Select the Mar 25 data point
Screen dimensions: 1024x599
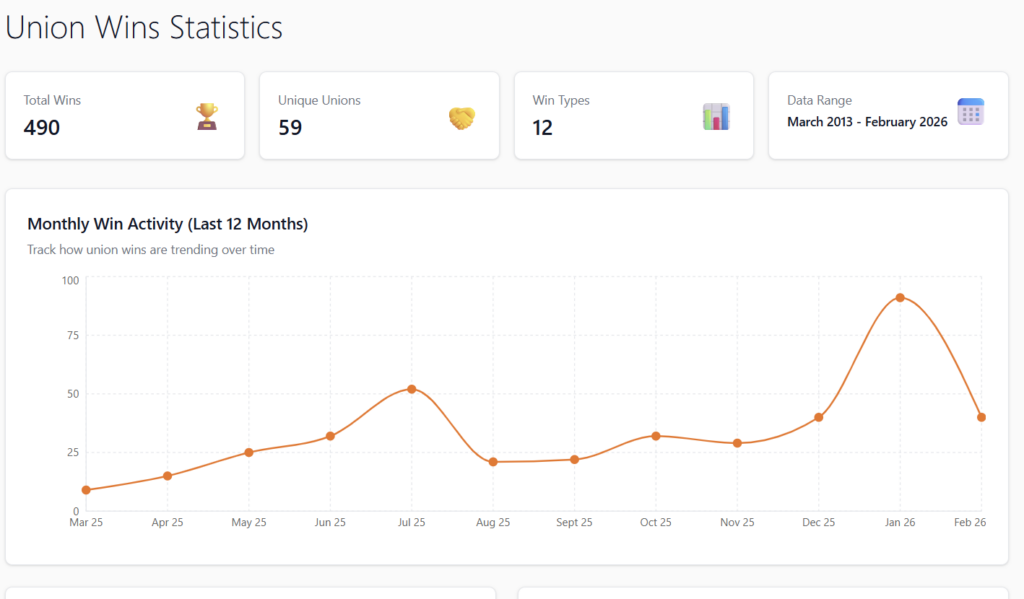(86, 490)
